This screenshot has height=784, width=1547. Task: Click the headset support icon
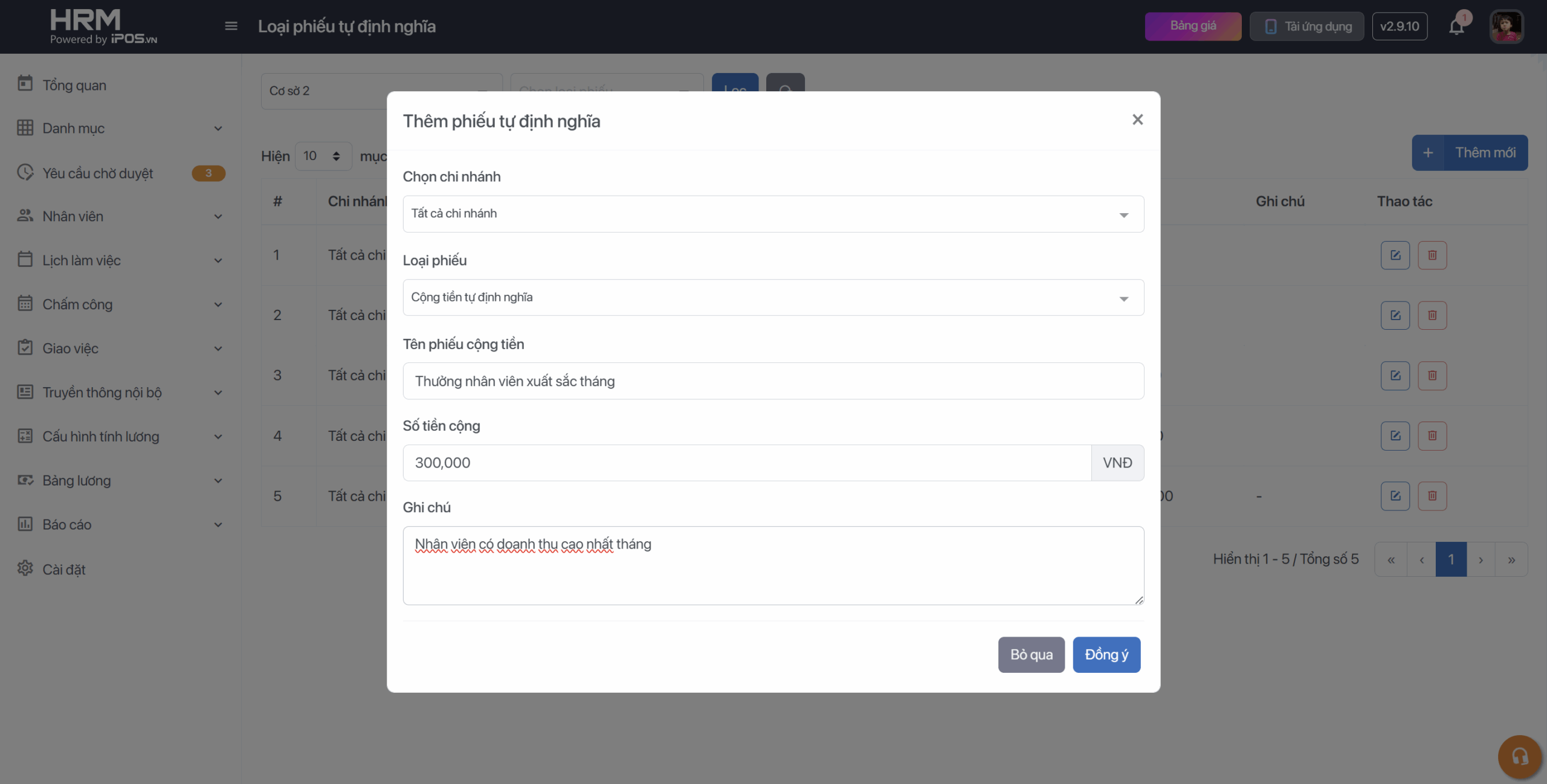pyautogui.click(x=1519, y=756)
